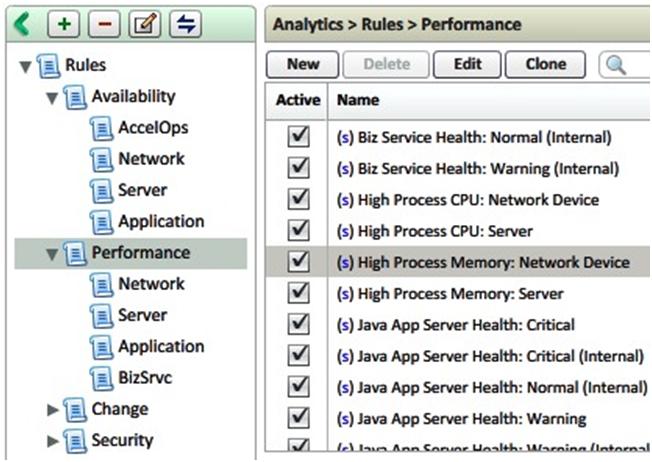Click the New button

pos(303,65)
